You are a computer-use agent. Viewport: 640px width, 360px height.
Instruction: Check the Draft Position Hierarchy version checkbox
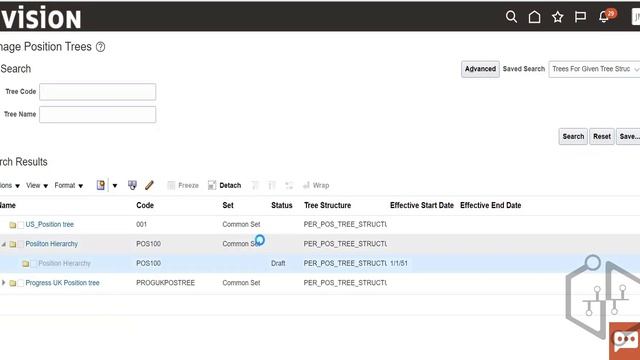click(34, 264)
